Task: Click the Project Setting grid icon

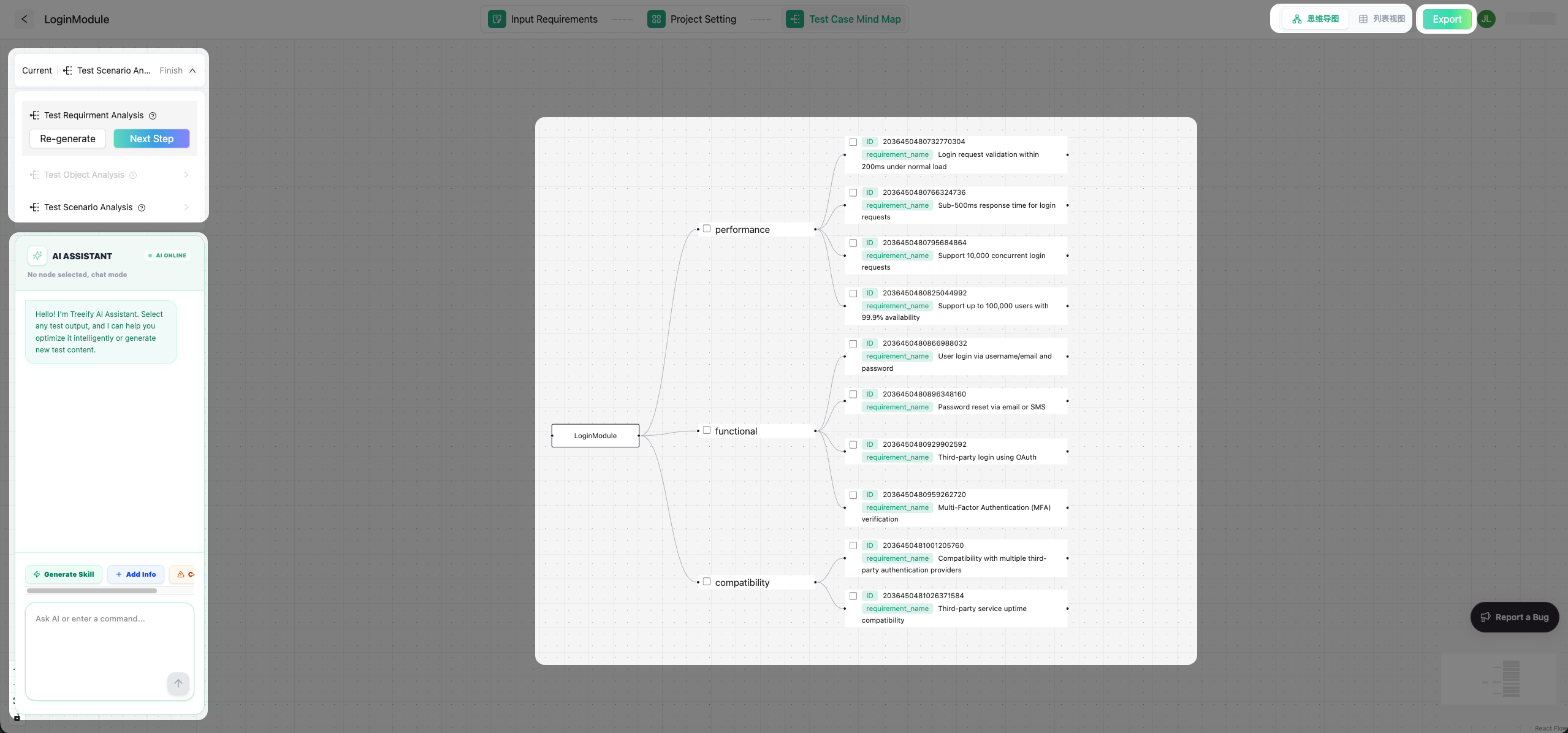Action: [x=655, y=19]
